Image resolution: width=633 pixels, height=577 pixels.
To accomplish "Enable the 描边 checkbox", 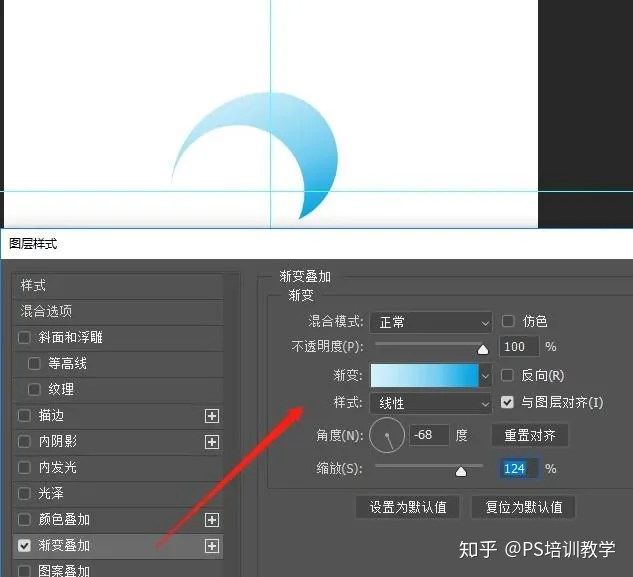I will point(24,415).
